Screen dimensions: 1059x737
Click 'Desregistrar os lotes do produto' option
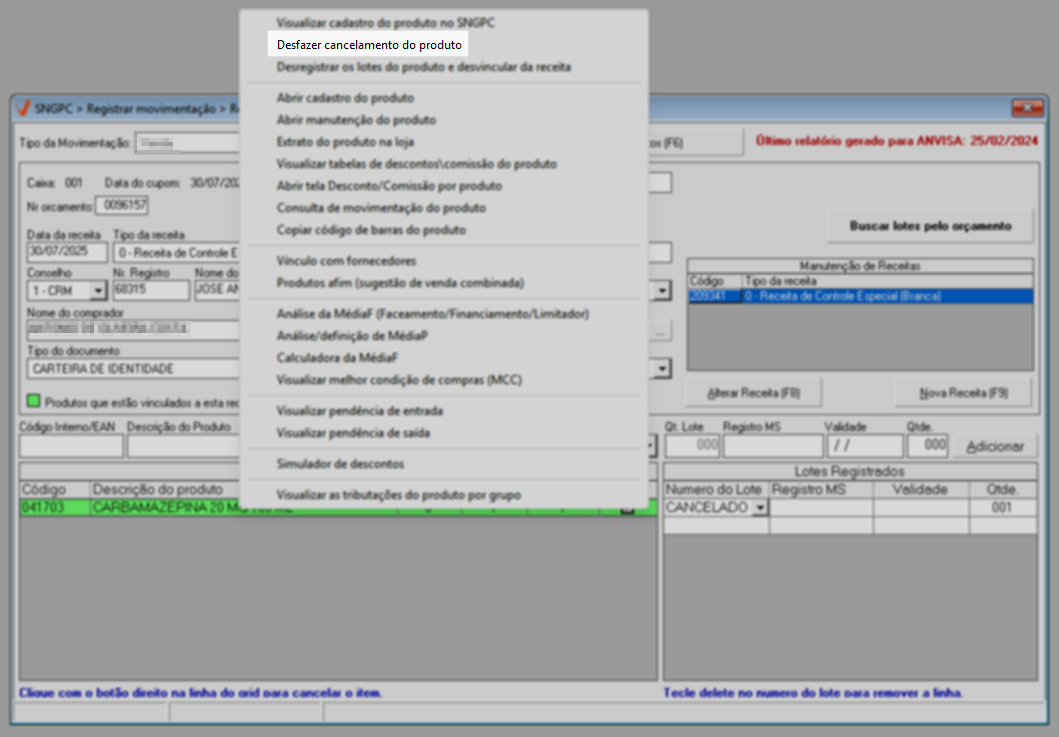pyautogui.click(x=423, y=67)
